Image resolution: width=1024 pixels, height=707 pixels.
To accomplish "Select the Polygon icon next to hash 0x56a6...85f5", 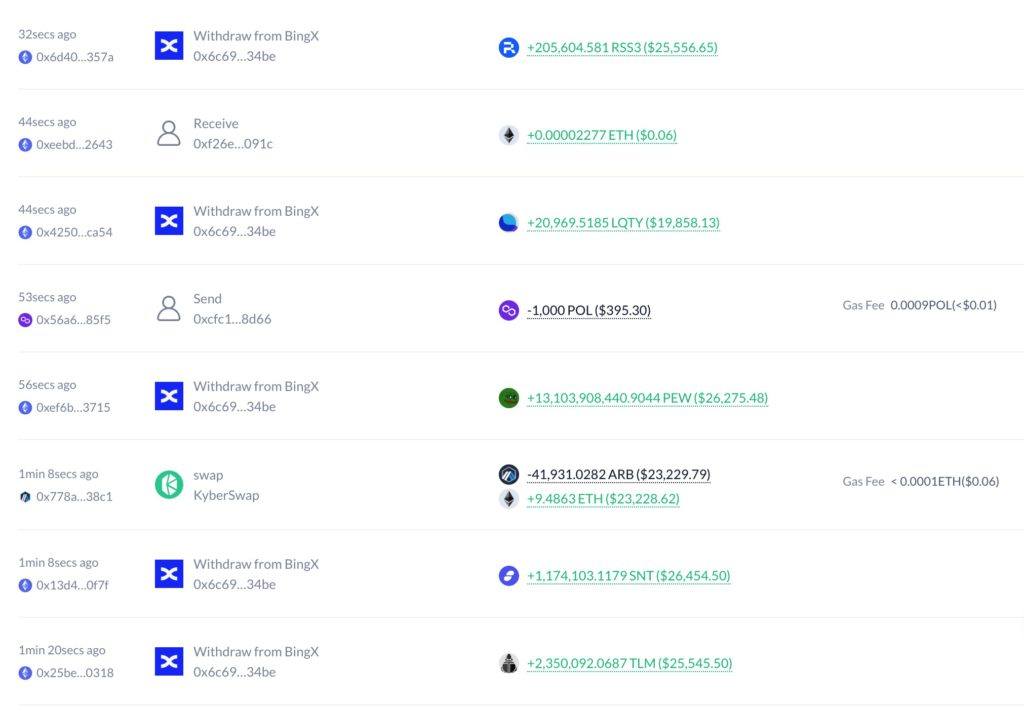I will 22,318.
